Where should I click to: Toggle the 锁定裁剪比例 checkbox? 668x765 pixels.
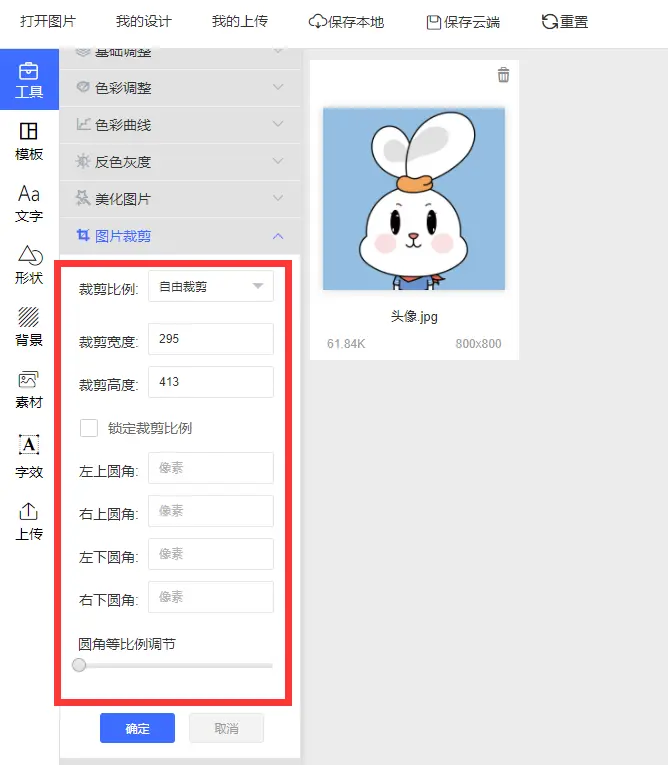coord(89,428)
